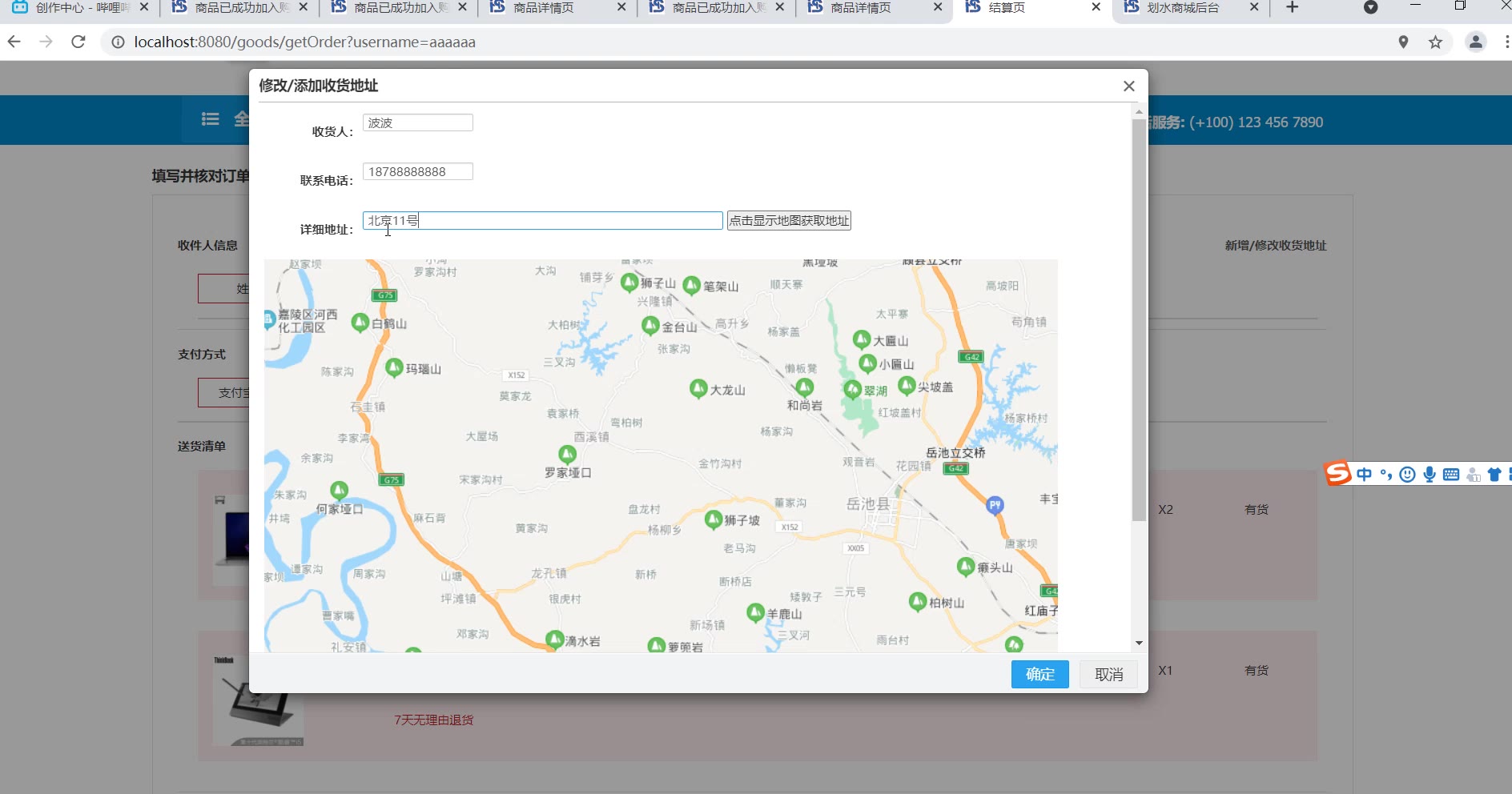Click the 笔架山 mountain marker on map
Image resolution: width=1512 pixels, height=794 pixels.
[692, 285]
